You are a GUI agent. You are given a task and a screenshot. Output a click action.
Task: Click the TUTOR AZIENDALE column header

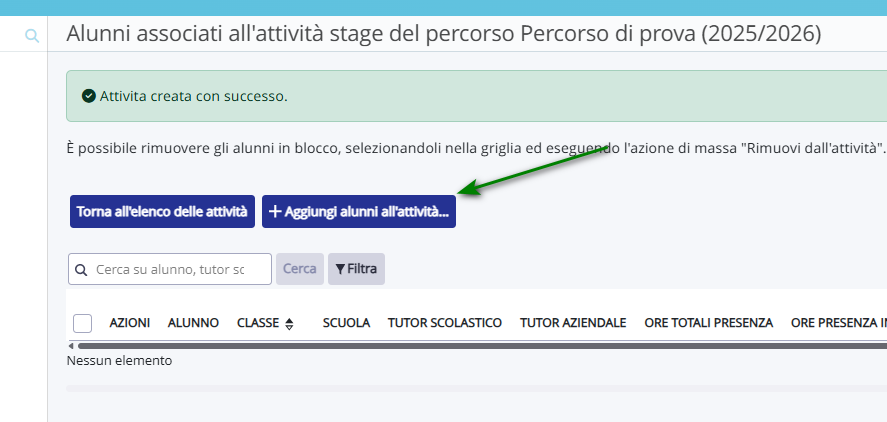tap(573, 323)
